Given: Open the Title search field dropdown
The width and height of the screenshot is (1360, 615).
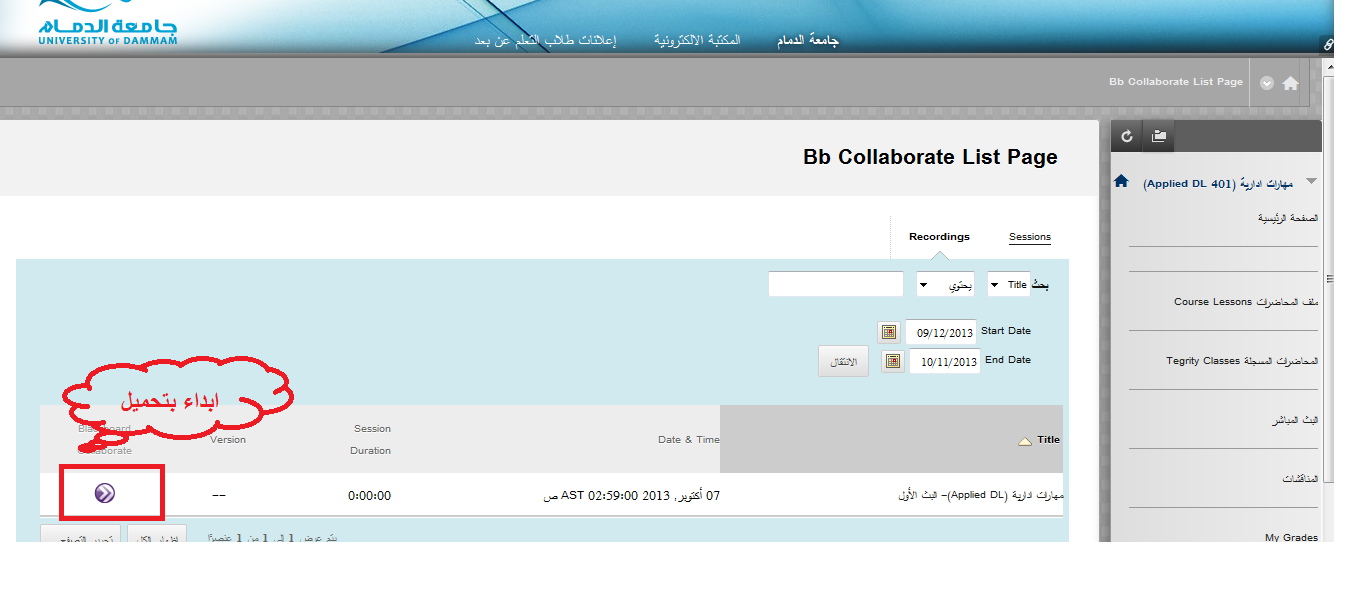Looking at the screenshot, I should click(x=1009, y=285).
